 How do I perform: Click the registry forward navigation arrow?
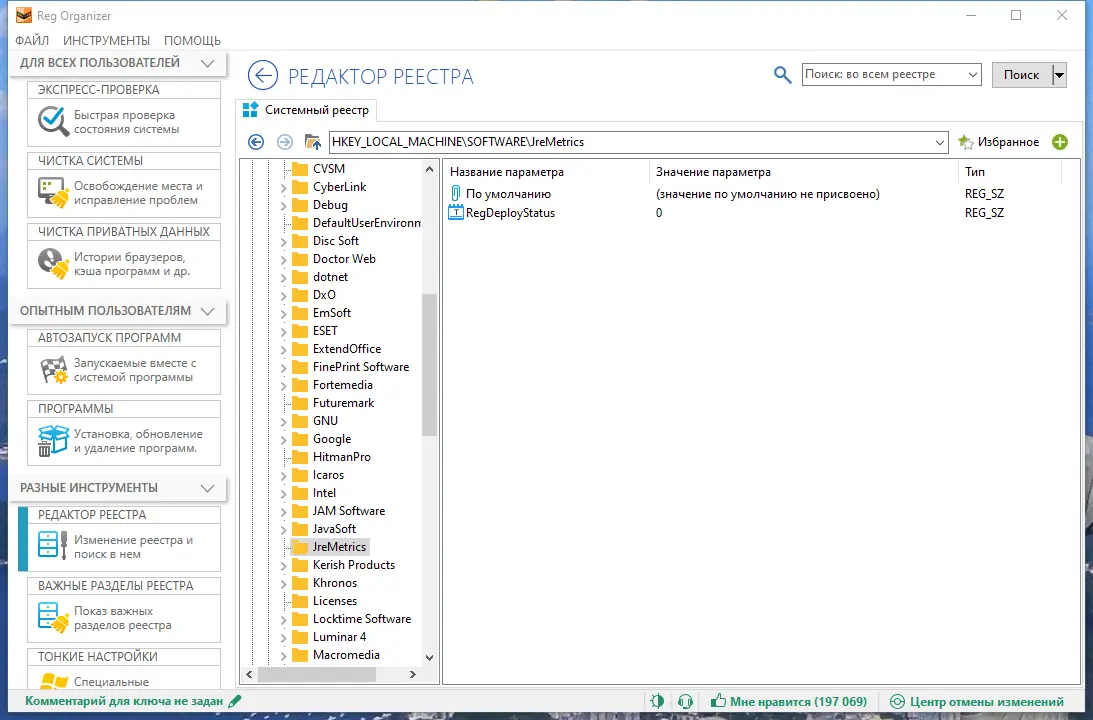(284, 142)
